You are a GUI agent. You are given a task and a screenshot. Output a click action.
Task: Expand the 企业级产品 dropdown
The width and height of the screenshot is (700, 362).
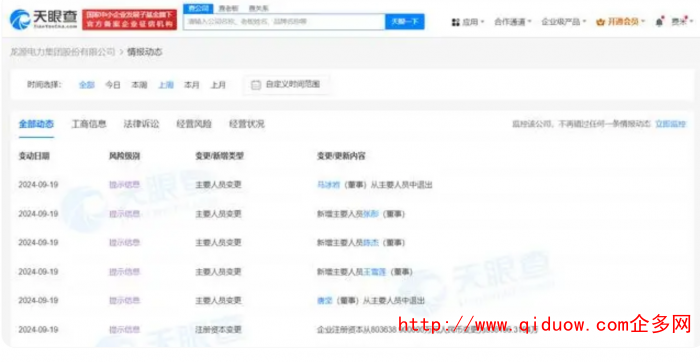tap(563, 22)
